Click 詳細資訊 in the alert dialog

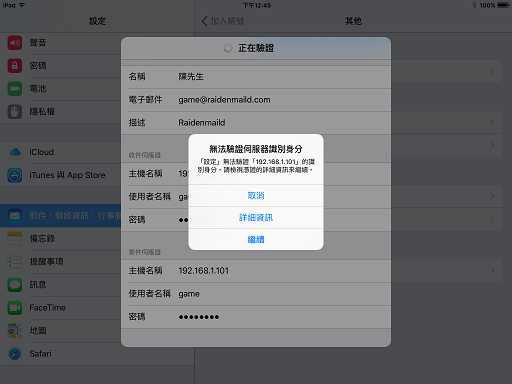pyautogui.click(x=256, y=218)
